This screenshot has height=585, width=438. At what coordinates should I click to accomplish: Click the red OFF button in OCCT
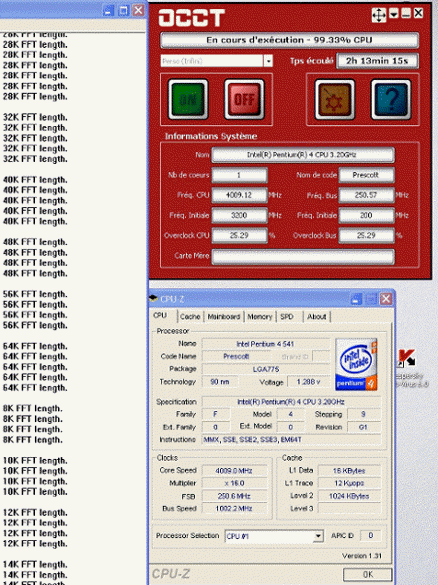click(244, 99)
